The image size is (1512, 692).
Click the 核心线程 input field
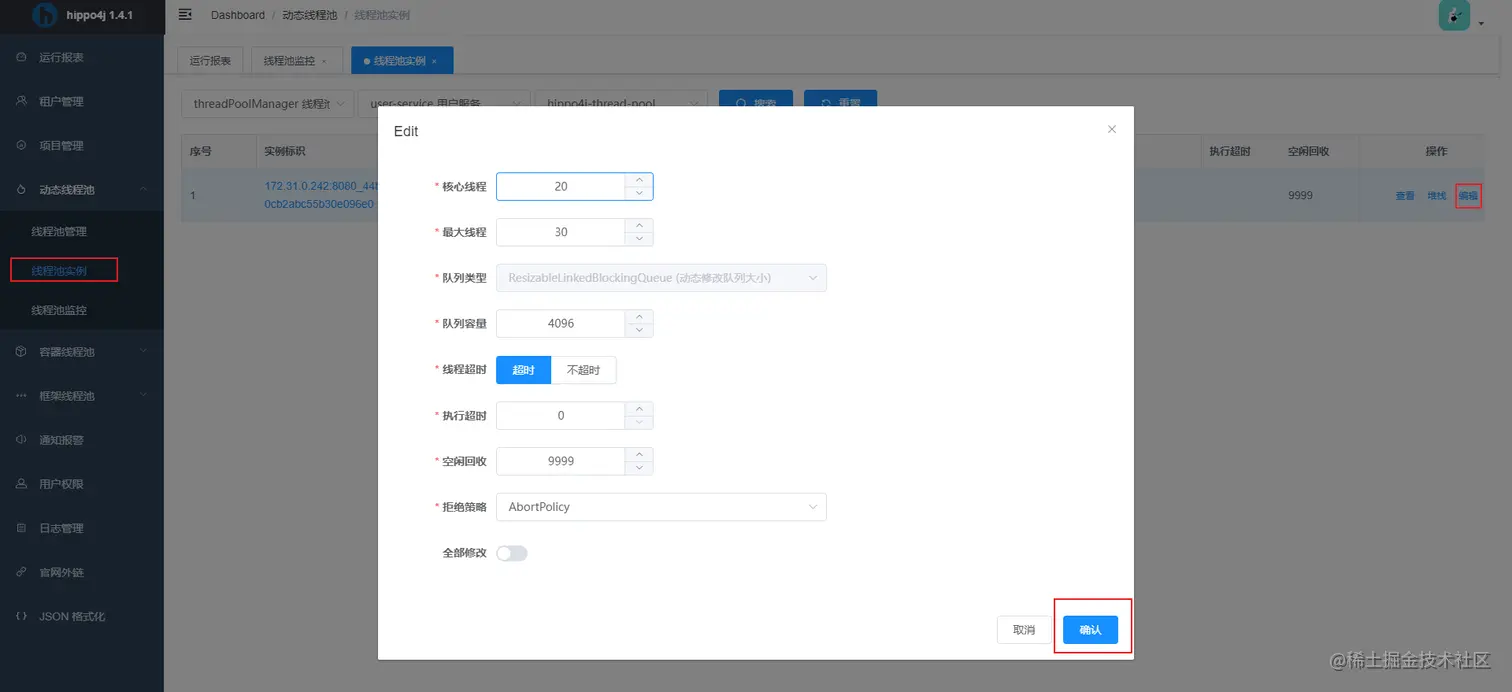[561, 187]
